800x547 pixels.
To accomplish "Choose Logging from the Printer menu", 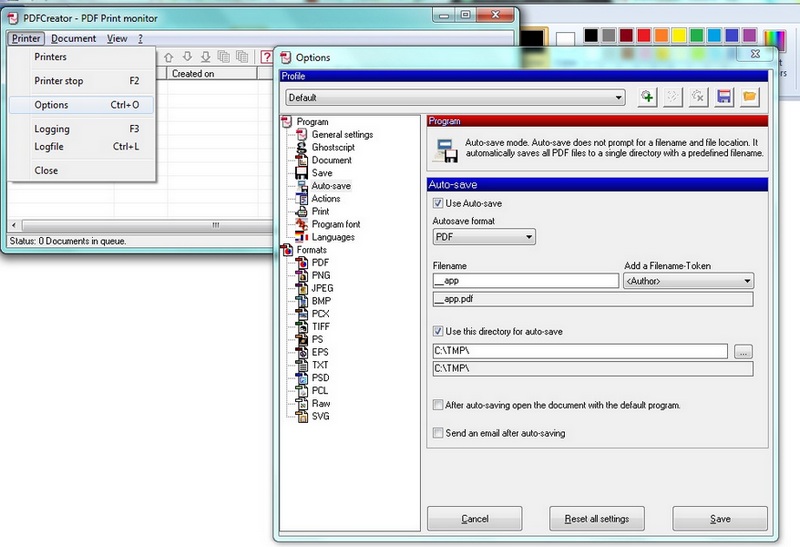I will click(52, 129).
